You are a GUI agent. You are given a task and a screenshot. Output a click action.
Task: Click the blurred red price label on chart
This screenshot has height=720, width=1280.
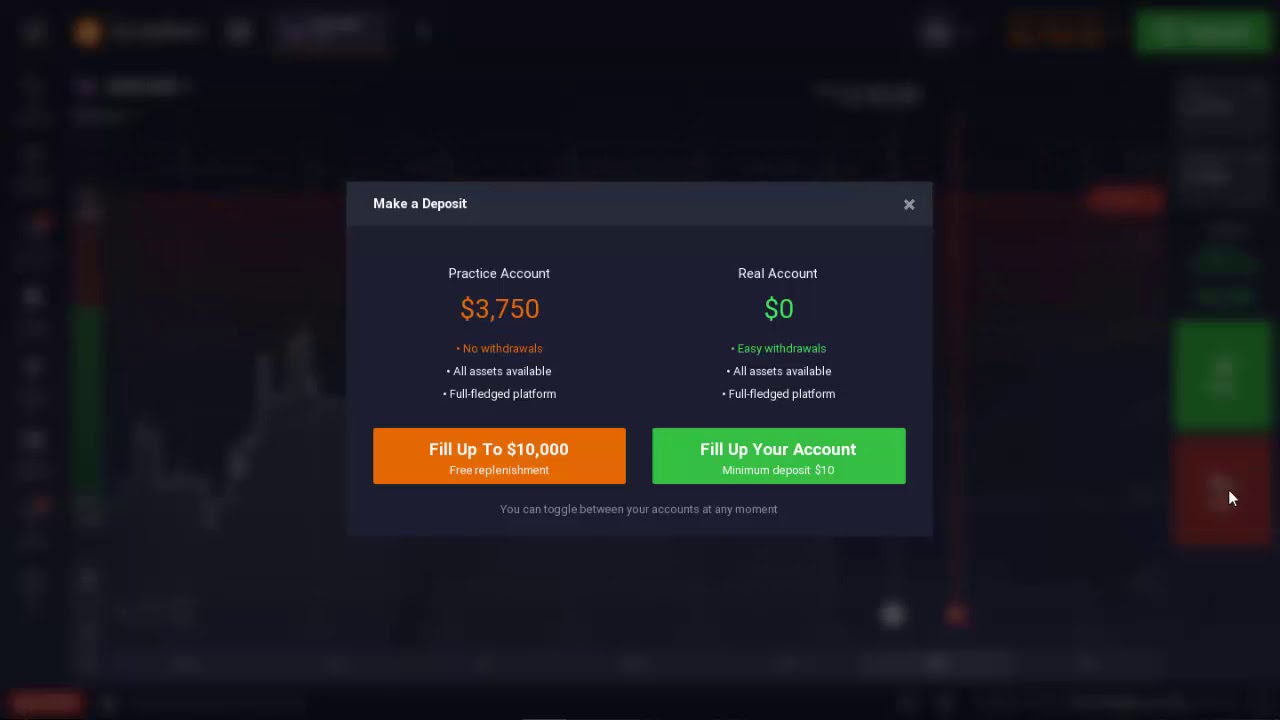[x=1126, y=200]
